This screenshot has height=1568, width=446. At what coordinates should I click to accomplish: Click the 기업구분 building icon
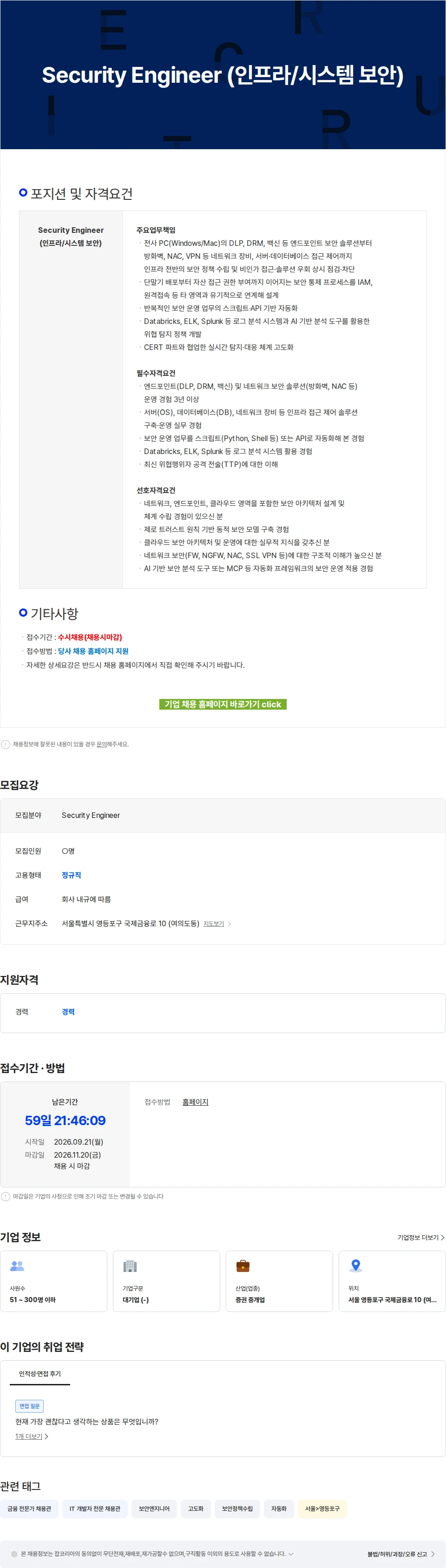[130, 1265]
